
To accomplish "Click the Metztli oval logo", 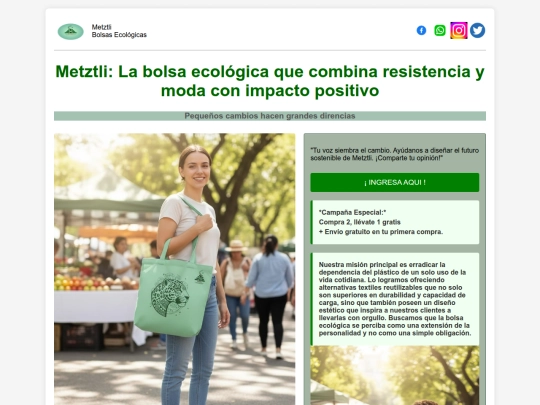I will (x=71, y=31).
